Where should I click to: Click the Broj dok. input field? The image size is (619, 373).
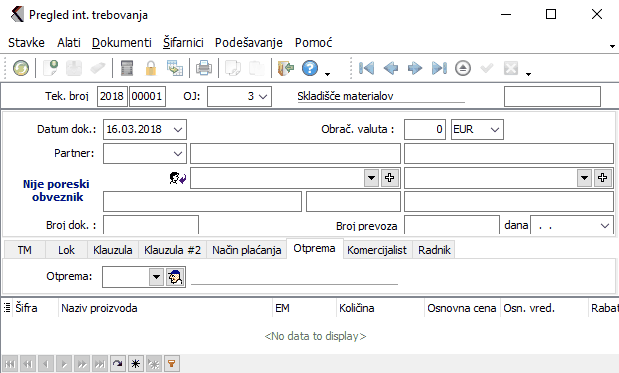[151, 225]
